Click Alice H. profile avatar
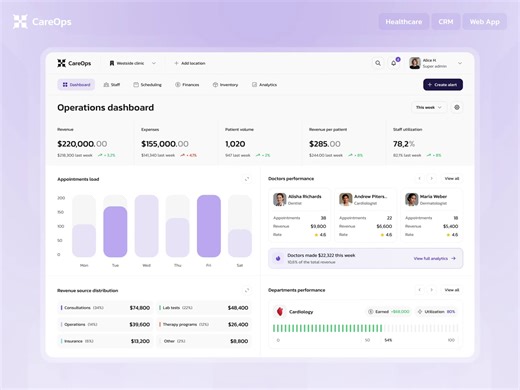The height and width of the screenshot is (390, 520). tap(415, 63)
